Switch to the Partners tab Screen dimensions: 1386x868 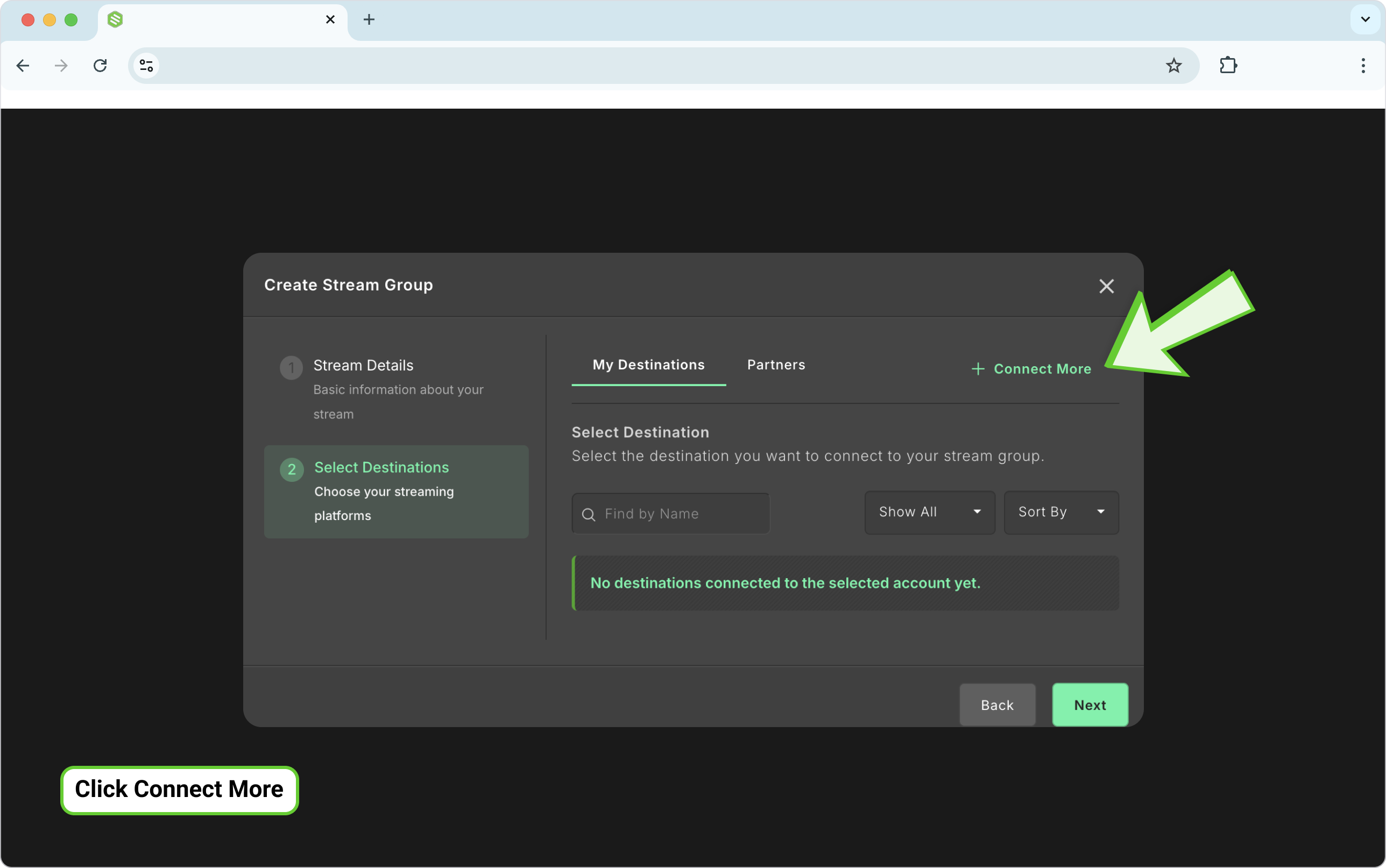[776, 365]
